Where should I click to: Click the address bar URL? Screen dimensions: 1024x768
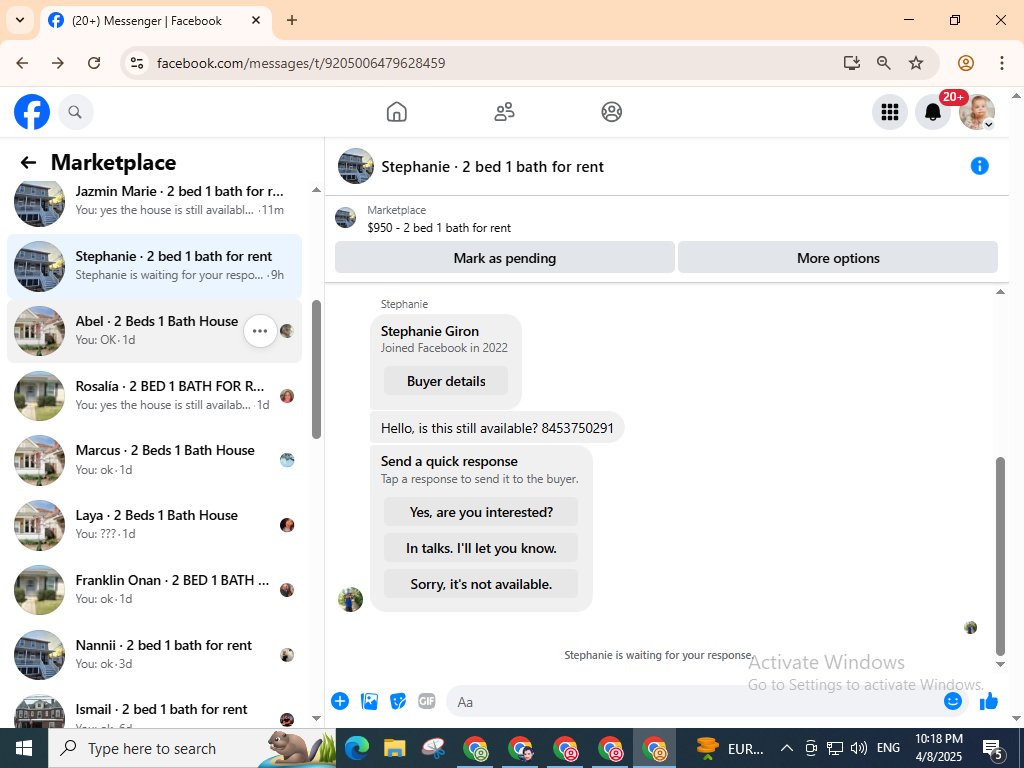tap(301, 63)
